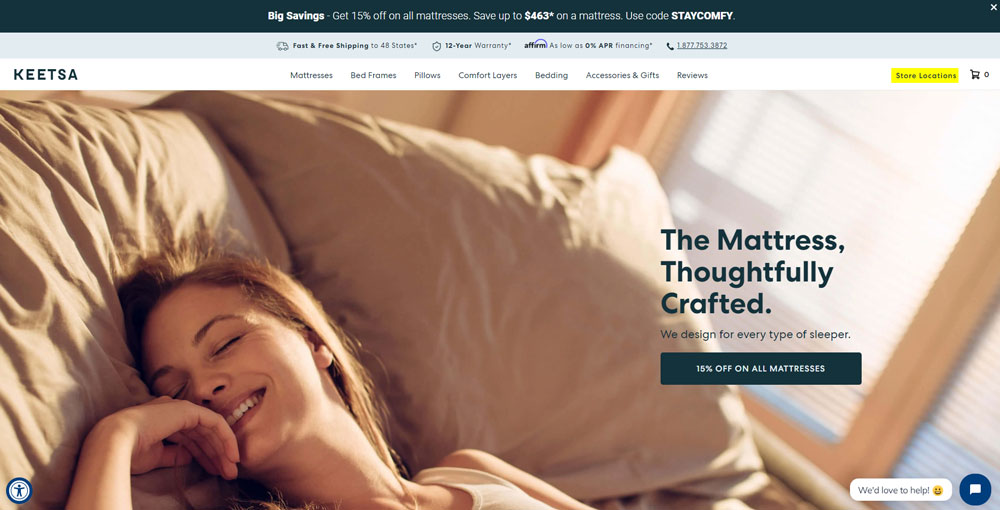Expand the Bedding menu
The image size is (1000, 510).
tap(551, 75)
